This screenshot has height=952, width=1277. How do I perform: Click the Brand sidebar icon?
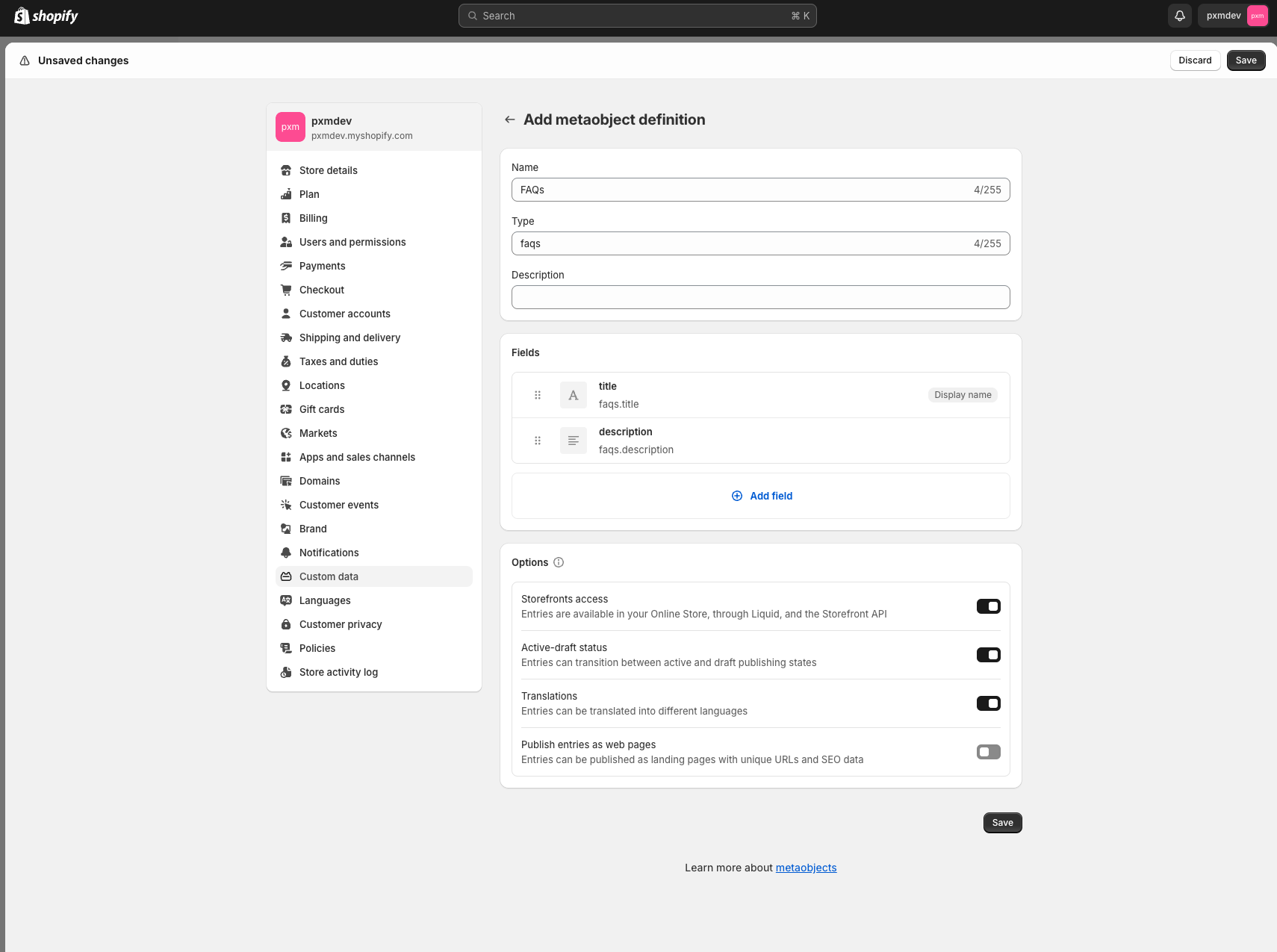click(286, 529)
